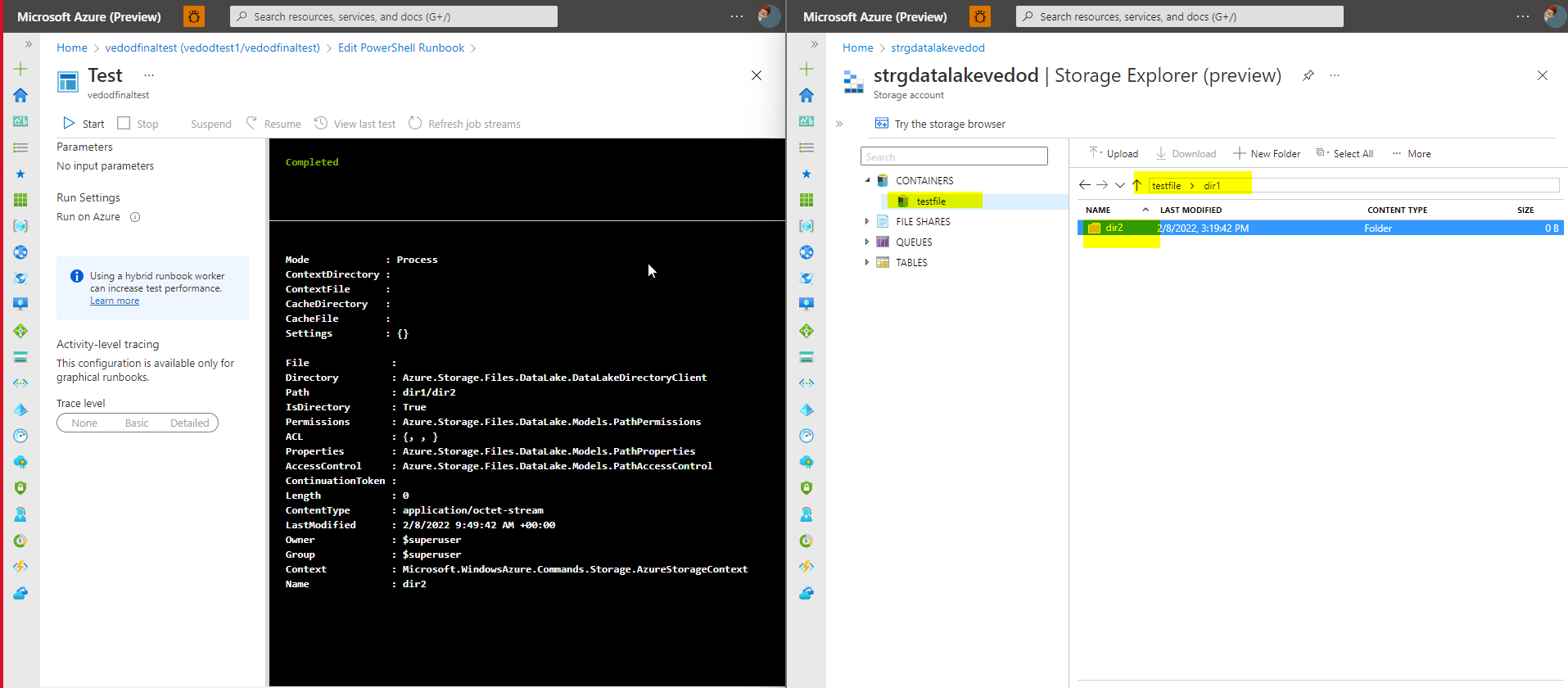Open the account avatar in left Azure window

point(769,16)
